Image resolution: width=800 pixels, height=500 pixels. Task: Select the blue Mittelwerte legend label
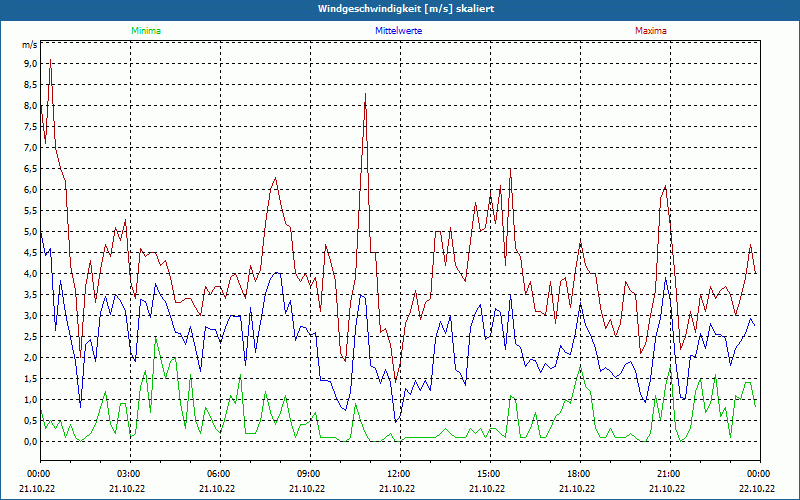pos(398,31)
